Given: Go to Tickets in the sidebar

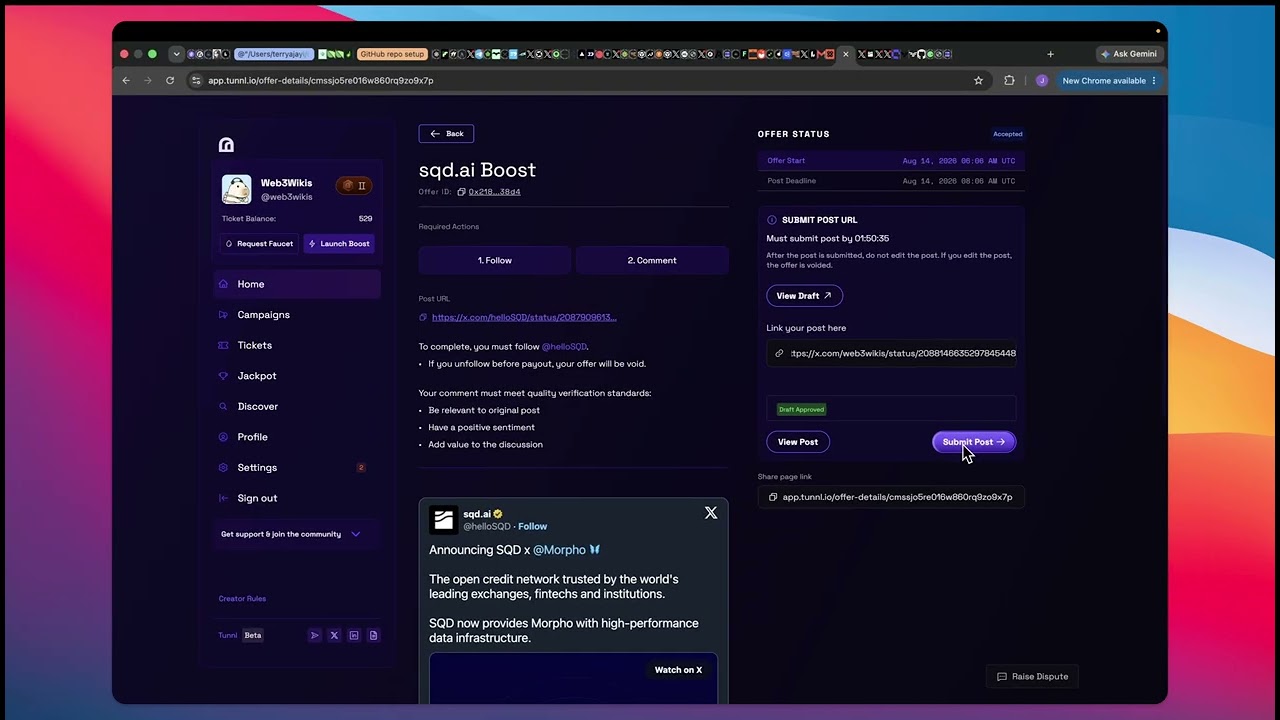Looking at the screenshot, I should (297, 345).
